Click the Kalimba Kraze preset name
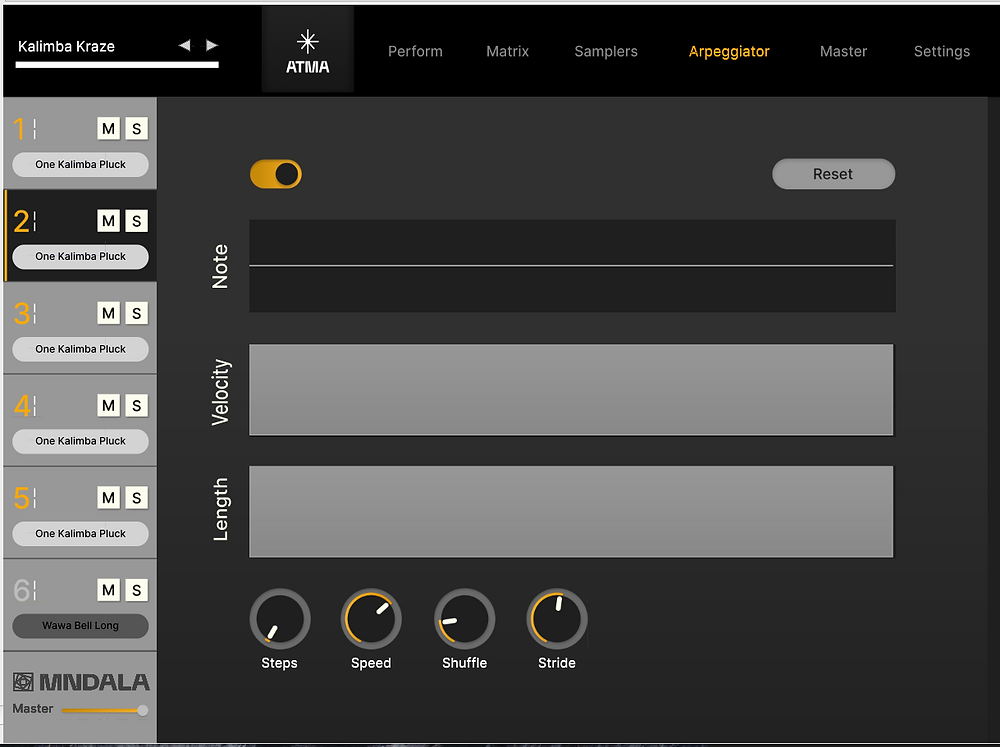This screenshot has width=1000, height=747. 66,47
